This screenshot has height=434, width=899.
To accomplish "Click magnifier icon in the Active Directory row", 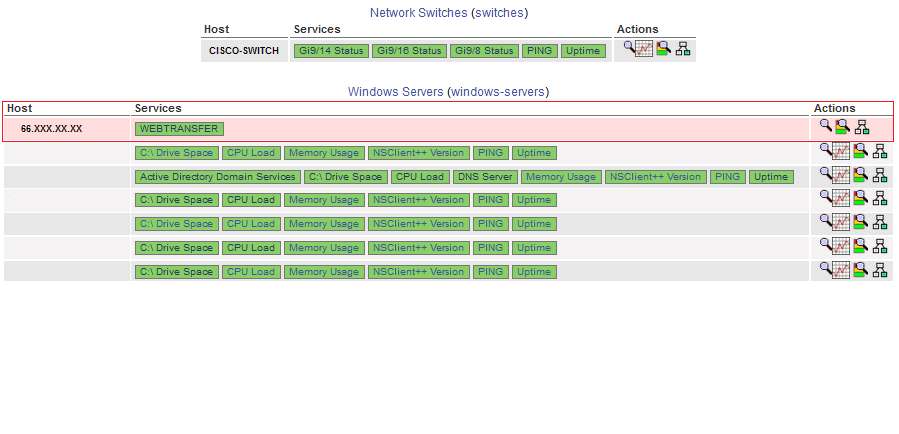I will tap(826, 174).
